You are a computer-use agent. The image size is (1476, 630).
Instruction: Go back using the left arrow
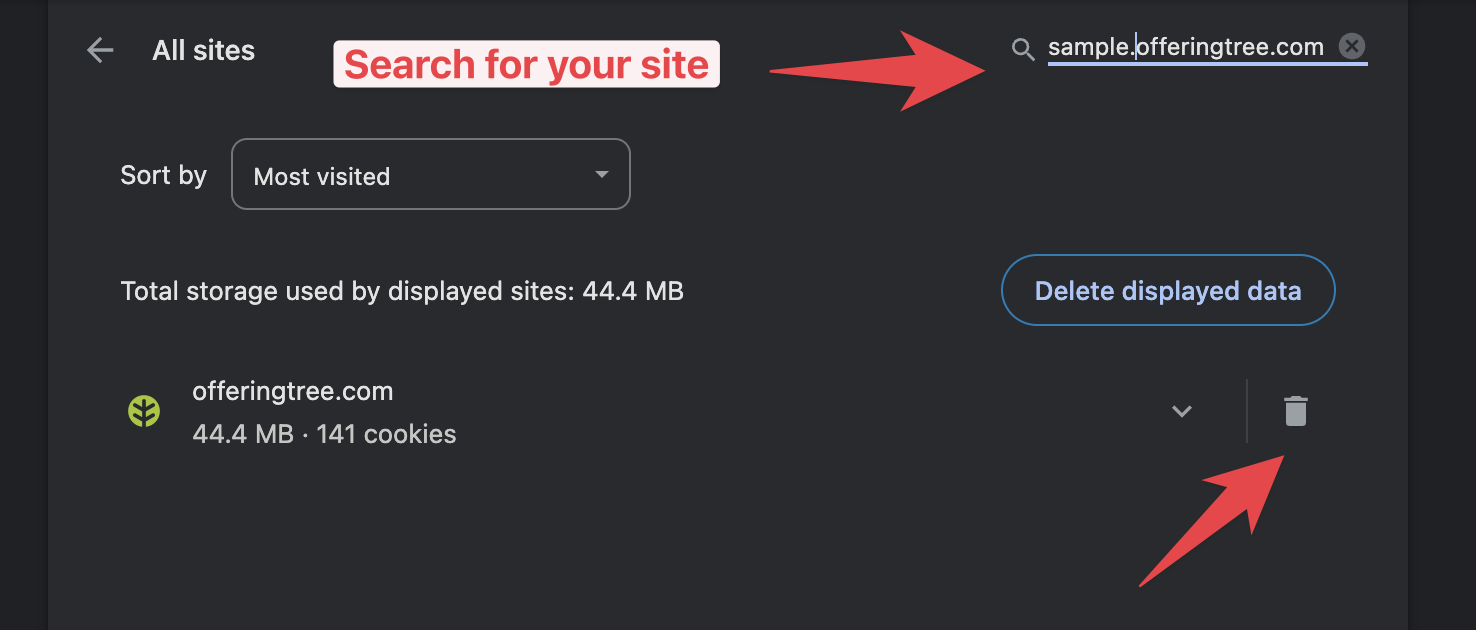point(100,50)
